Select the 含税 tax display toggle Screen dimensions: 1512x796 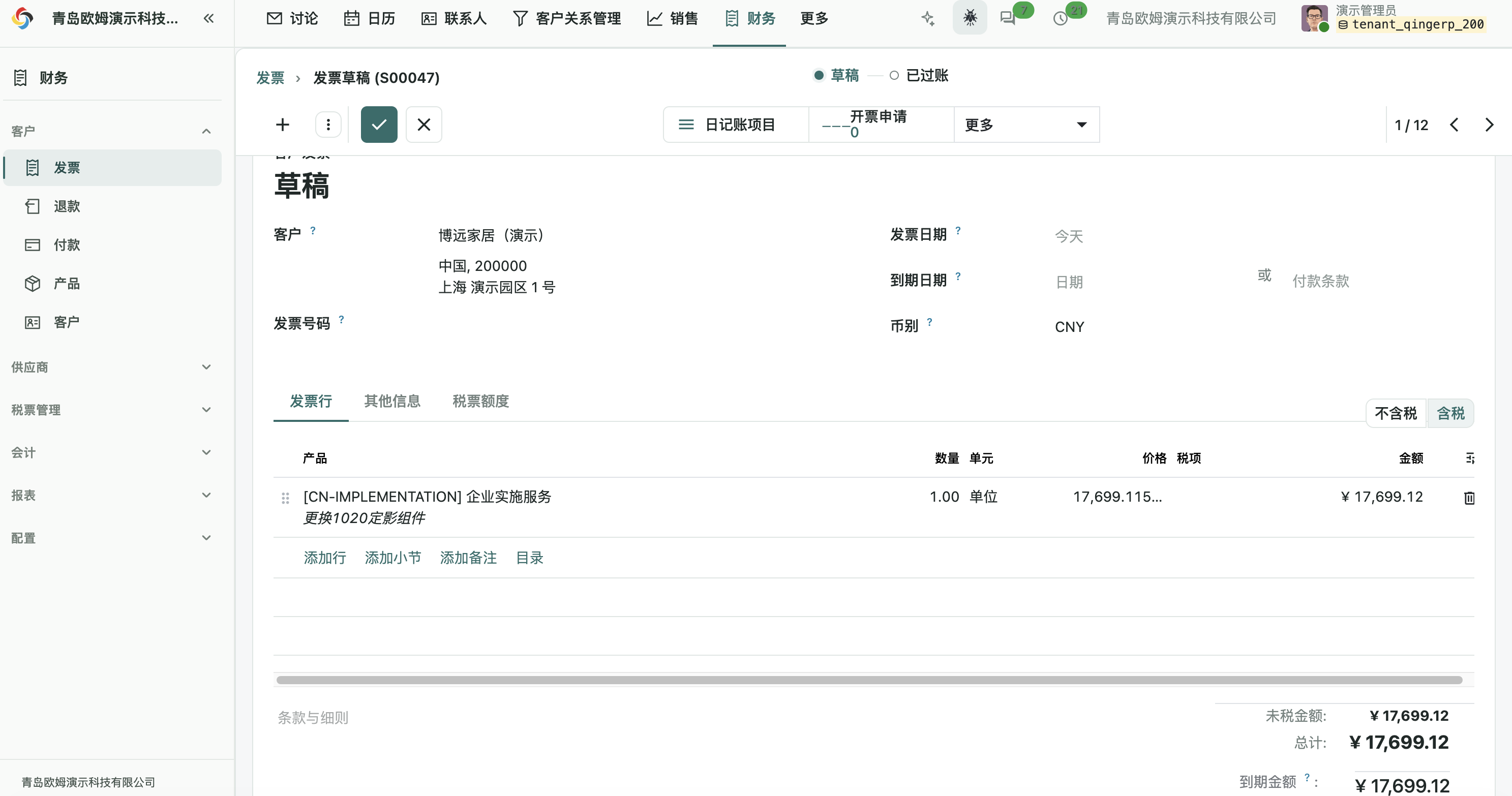(x=1450, y=413)
